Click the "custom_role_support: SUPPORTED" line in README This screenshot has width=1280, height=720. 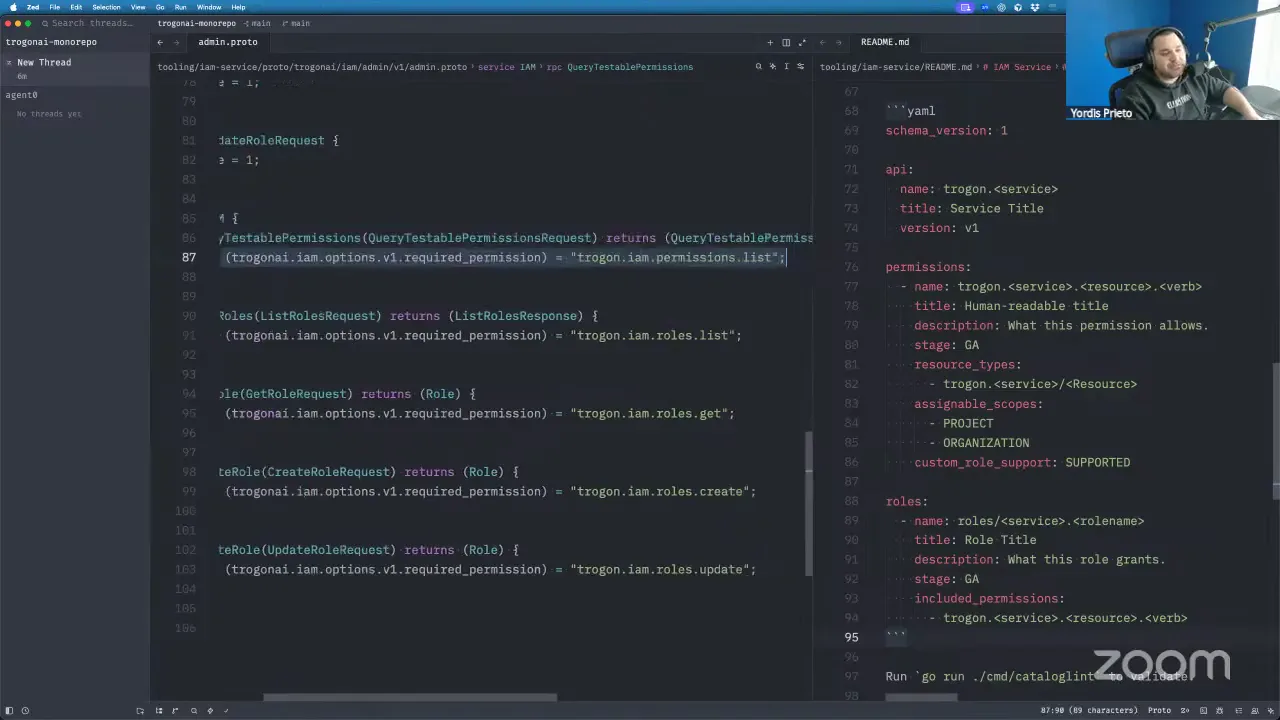[x=1022, y=462]
